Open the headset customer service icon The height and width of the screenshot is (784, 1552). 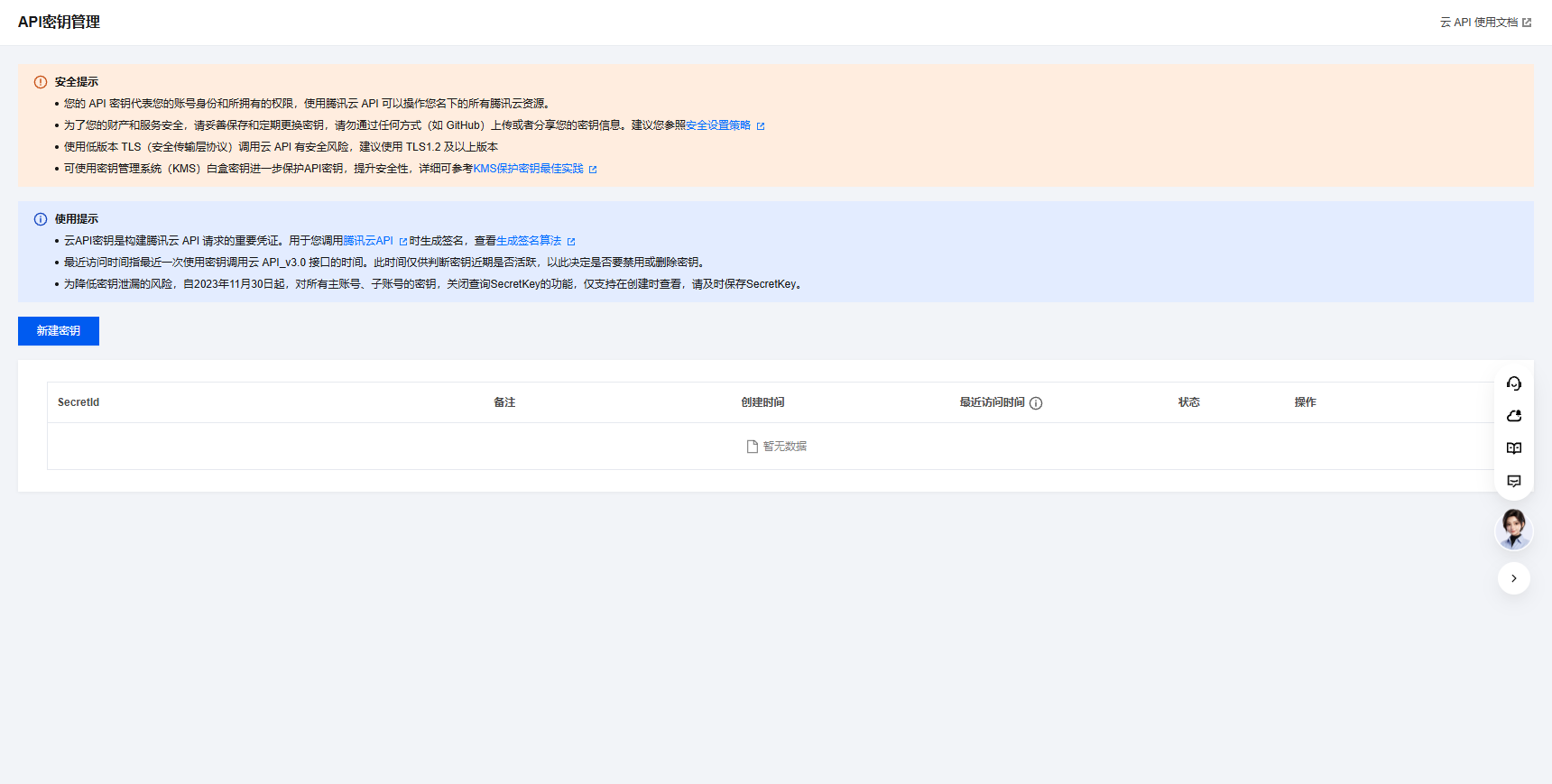tap(1514, 383)
